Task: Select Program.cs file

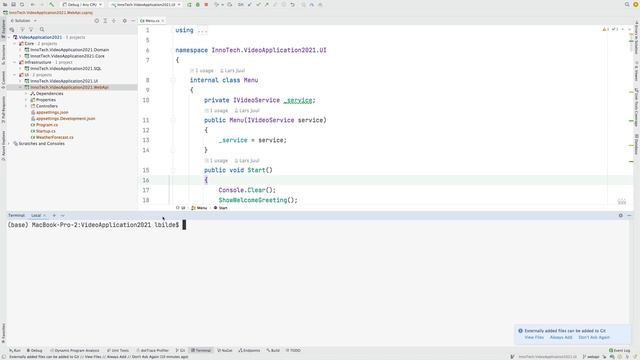Action: pyautogui.click(x=47, y=125)
